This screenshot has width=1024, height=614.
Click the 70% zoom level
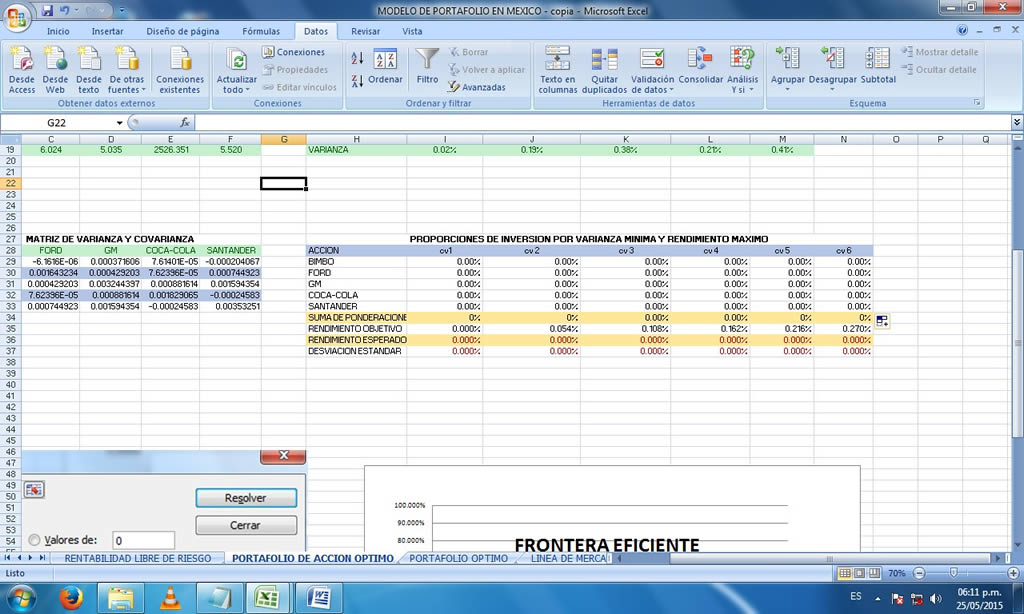pyautogui.click(x=897, y=573)
